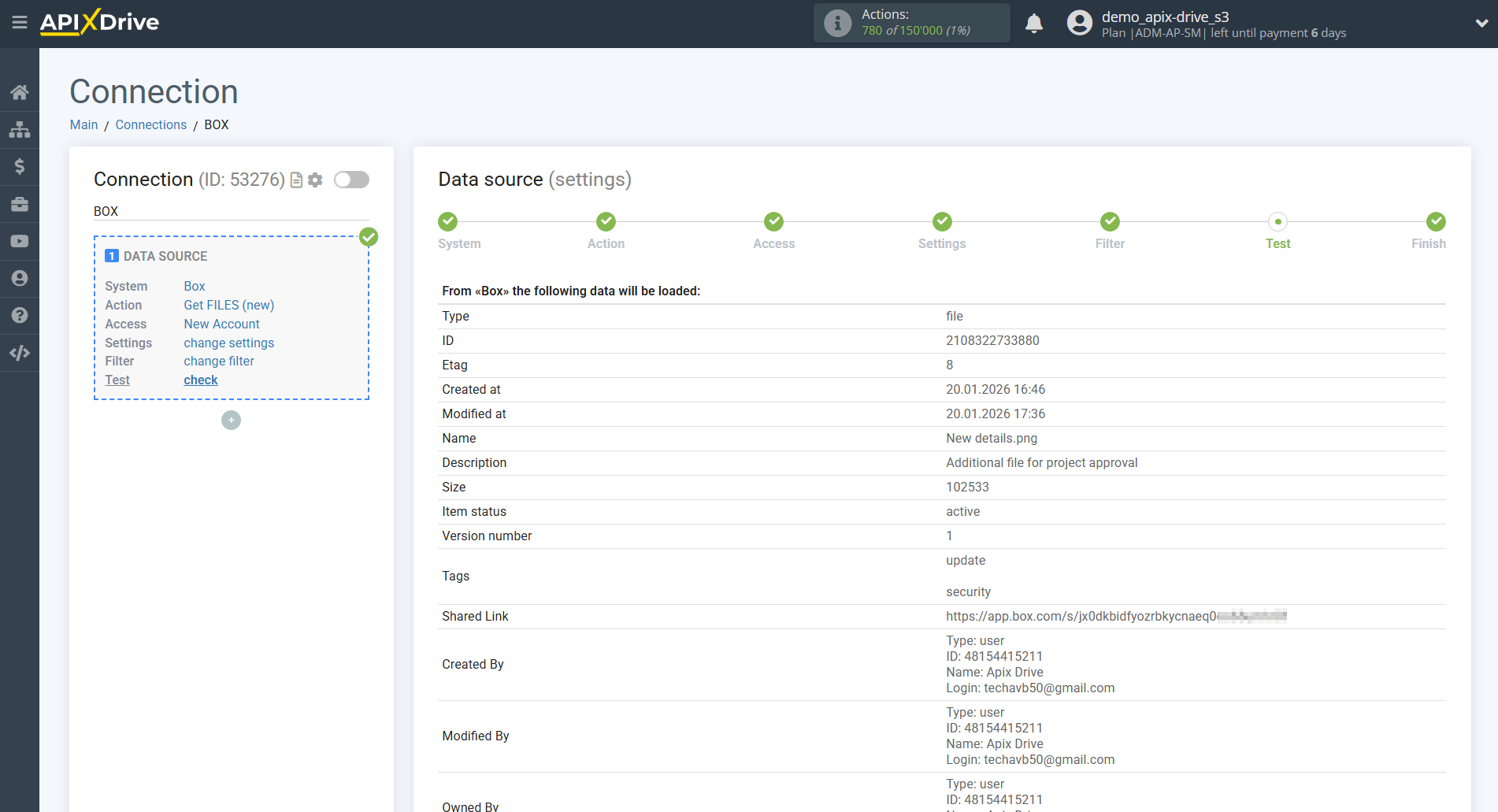This screenshot has width=1498, height=812.
Task: Click the briefcase icon in sidebar
Action: [20, 204]
